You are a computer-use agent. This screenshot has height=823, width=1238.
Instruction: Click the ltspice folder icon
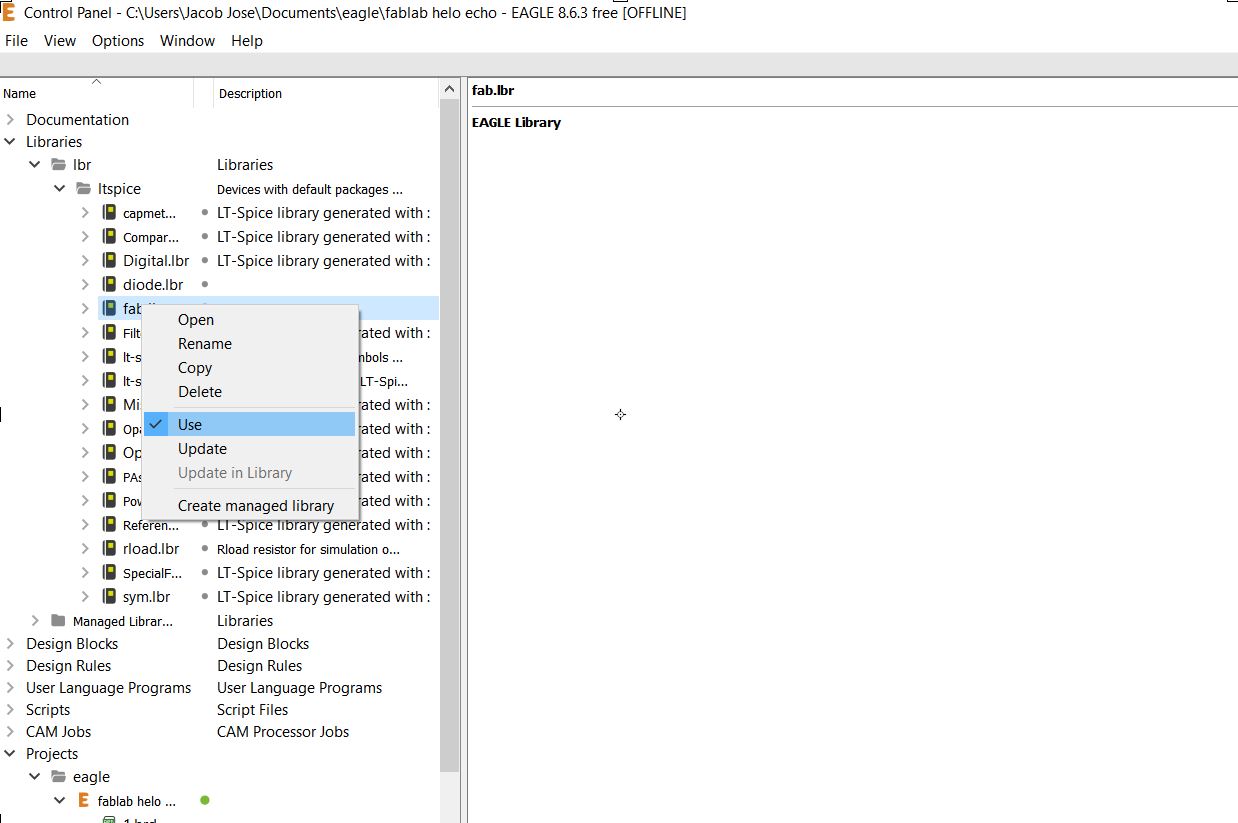tap(84, 188)
